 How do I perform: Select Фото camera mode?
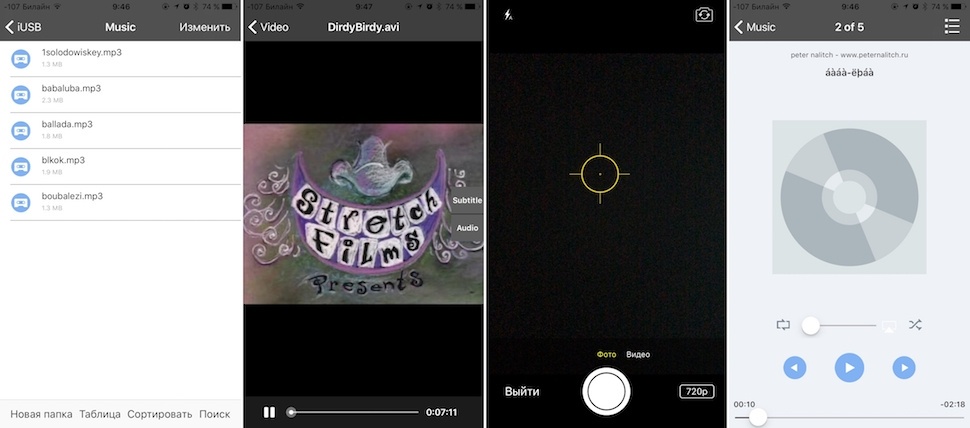coord(606,354)
